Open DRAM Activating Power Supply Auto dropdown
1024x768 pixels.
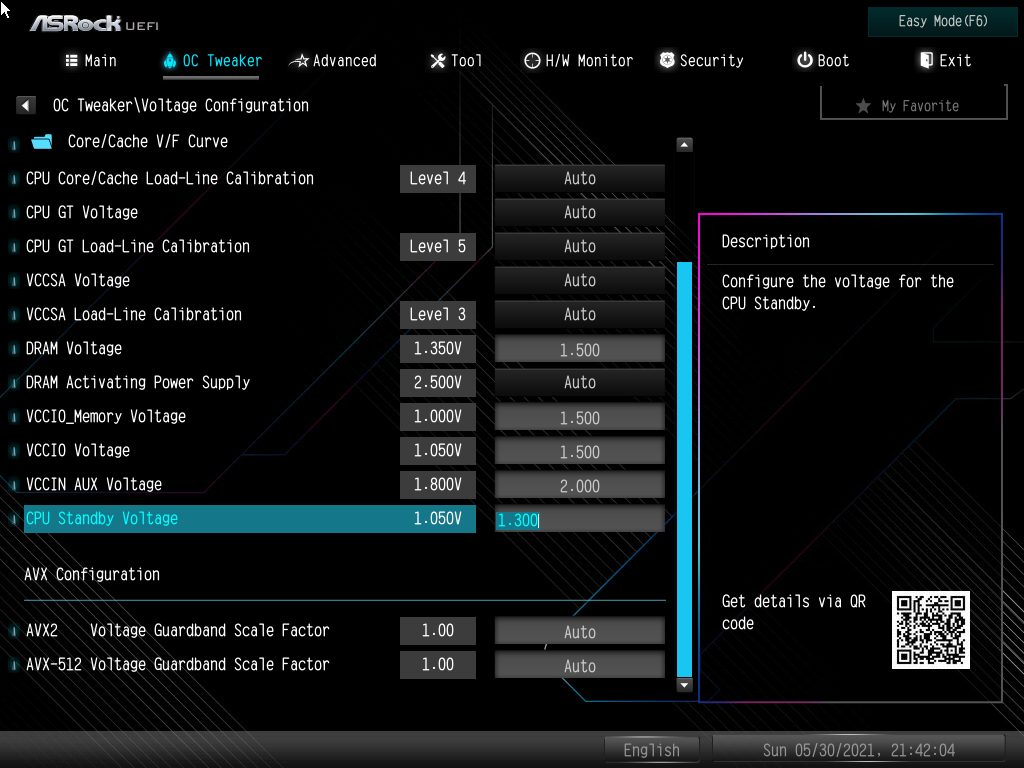pos(580,382)
